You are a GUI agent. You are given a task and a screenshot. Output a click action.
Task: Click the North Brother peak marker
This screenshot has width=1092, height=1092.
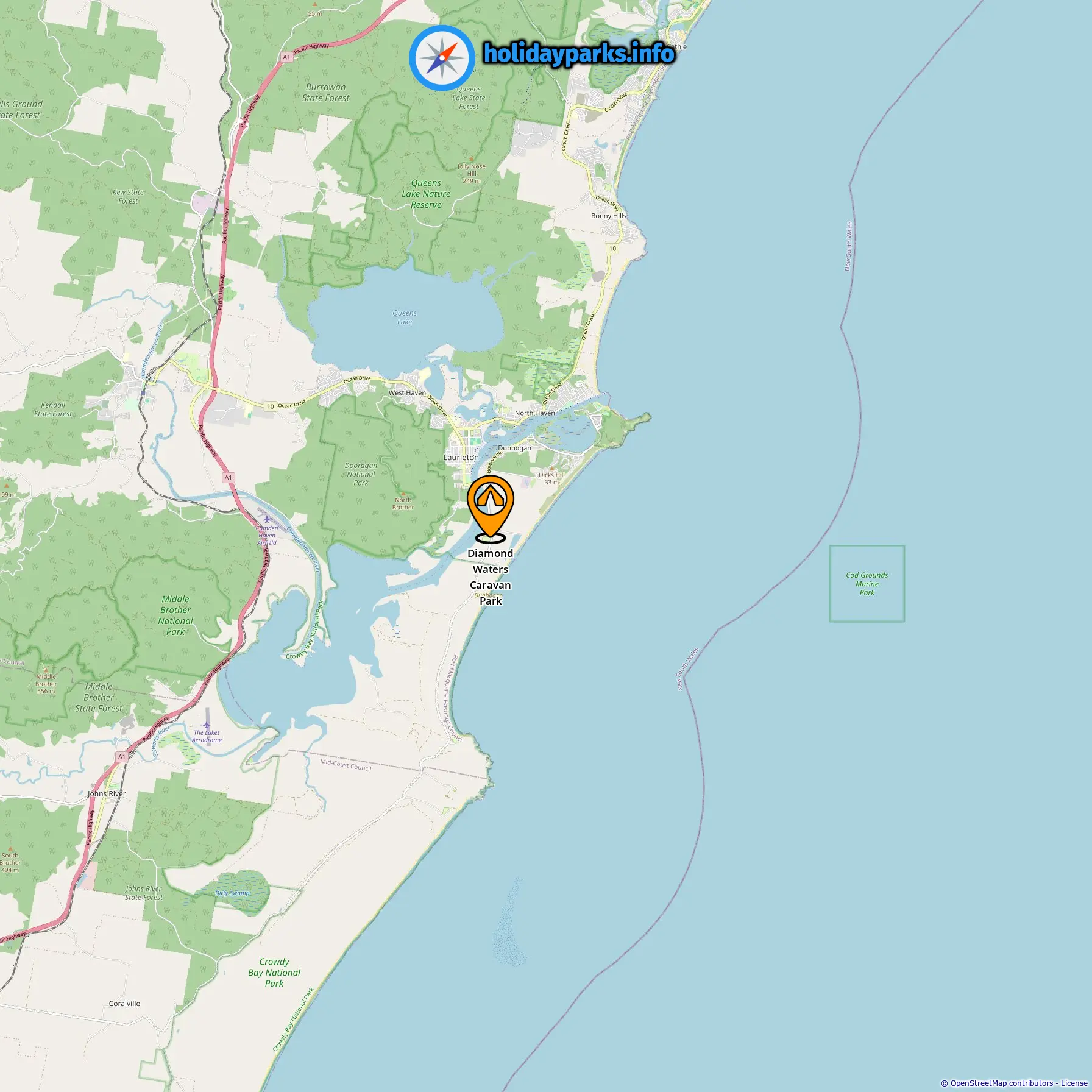(403, 494)
